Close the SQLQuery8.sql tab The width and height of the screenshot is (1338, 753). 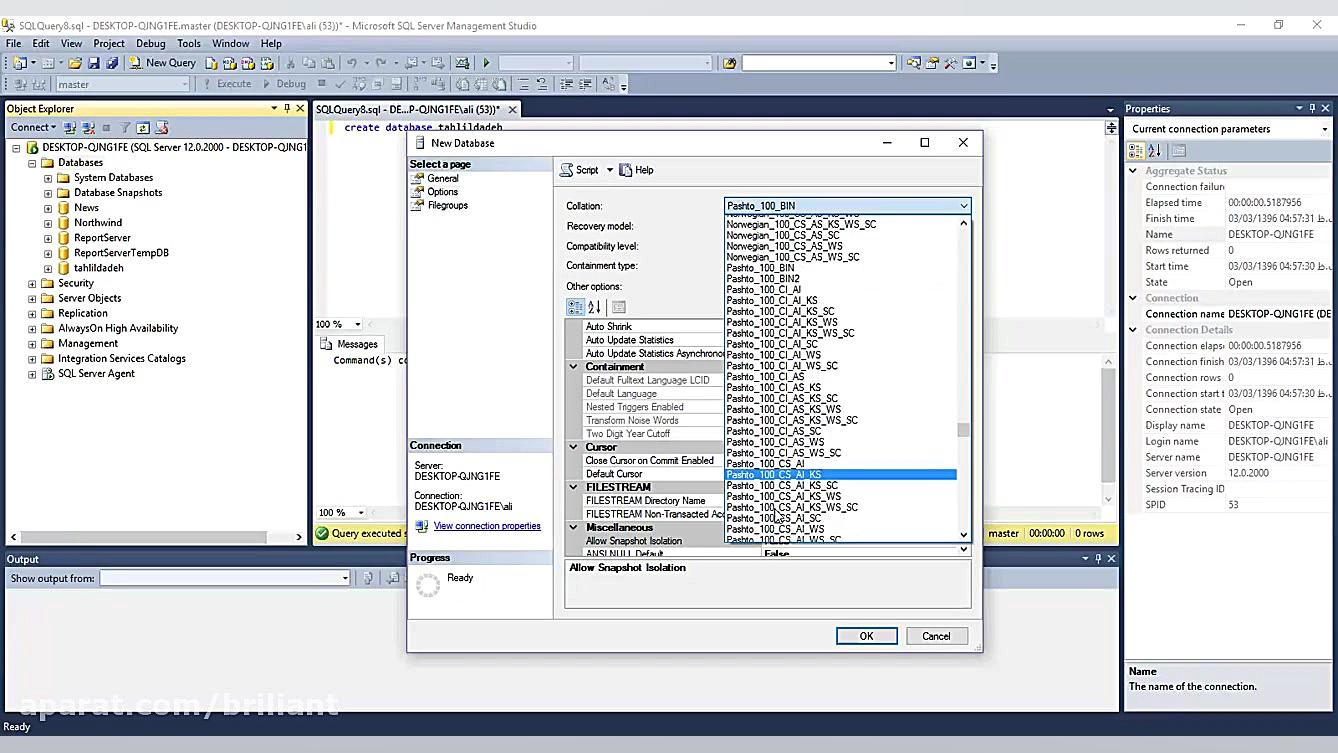pos(512,109)
